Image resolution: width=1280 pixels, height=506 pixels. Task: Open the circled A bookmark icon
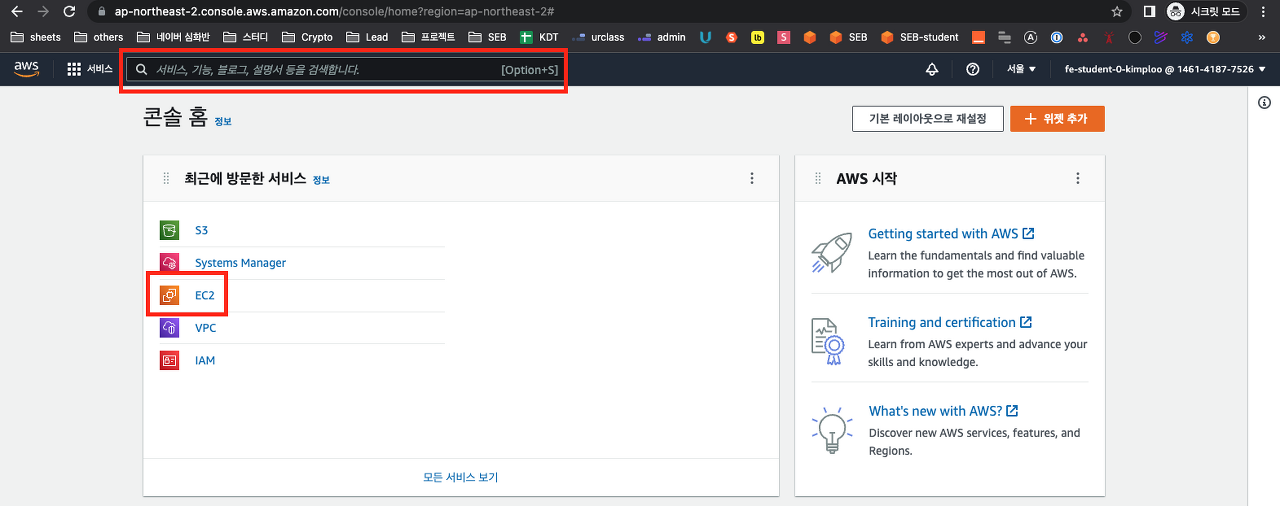coord(1031,37)
